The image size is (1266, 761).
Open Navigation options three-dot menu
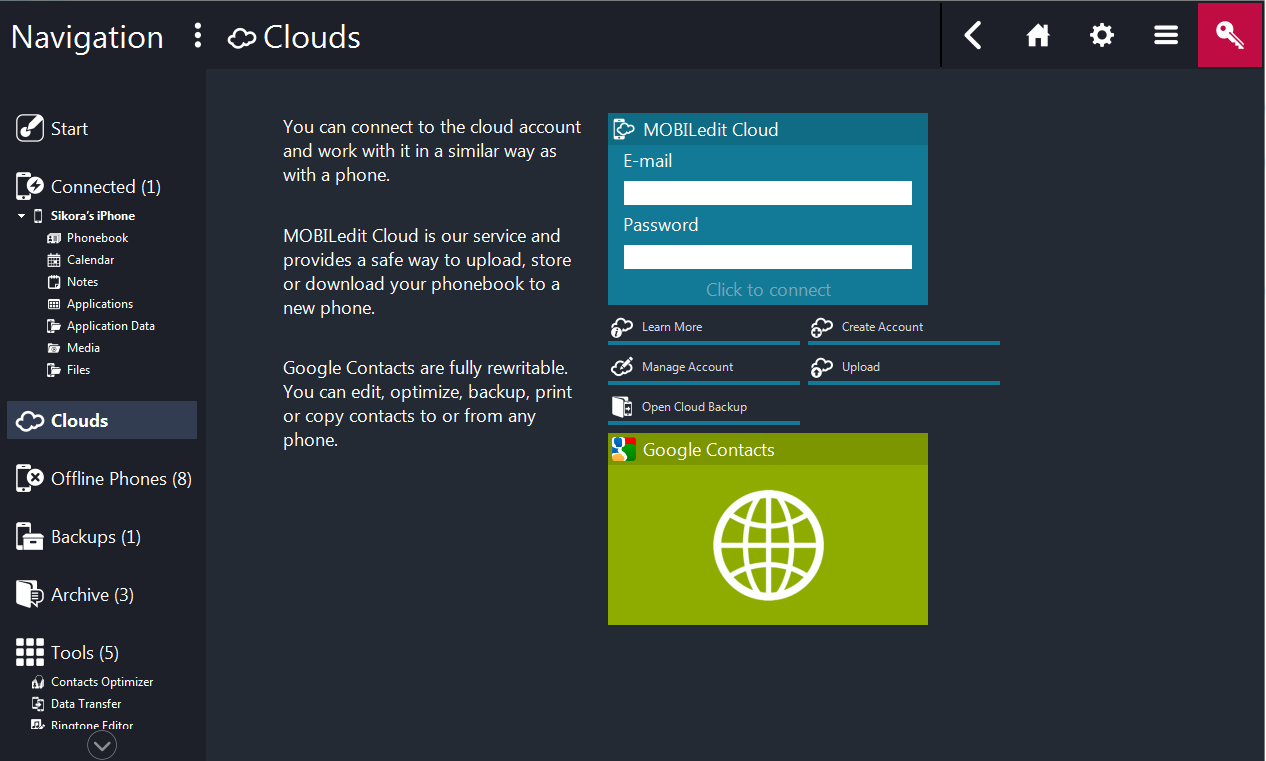[198, 36]
